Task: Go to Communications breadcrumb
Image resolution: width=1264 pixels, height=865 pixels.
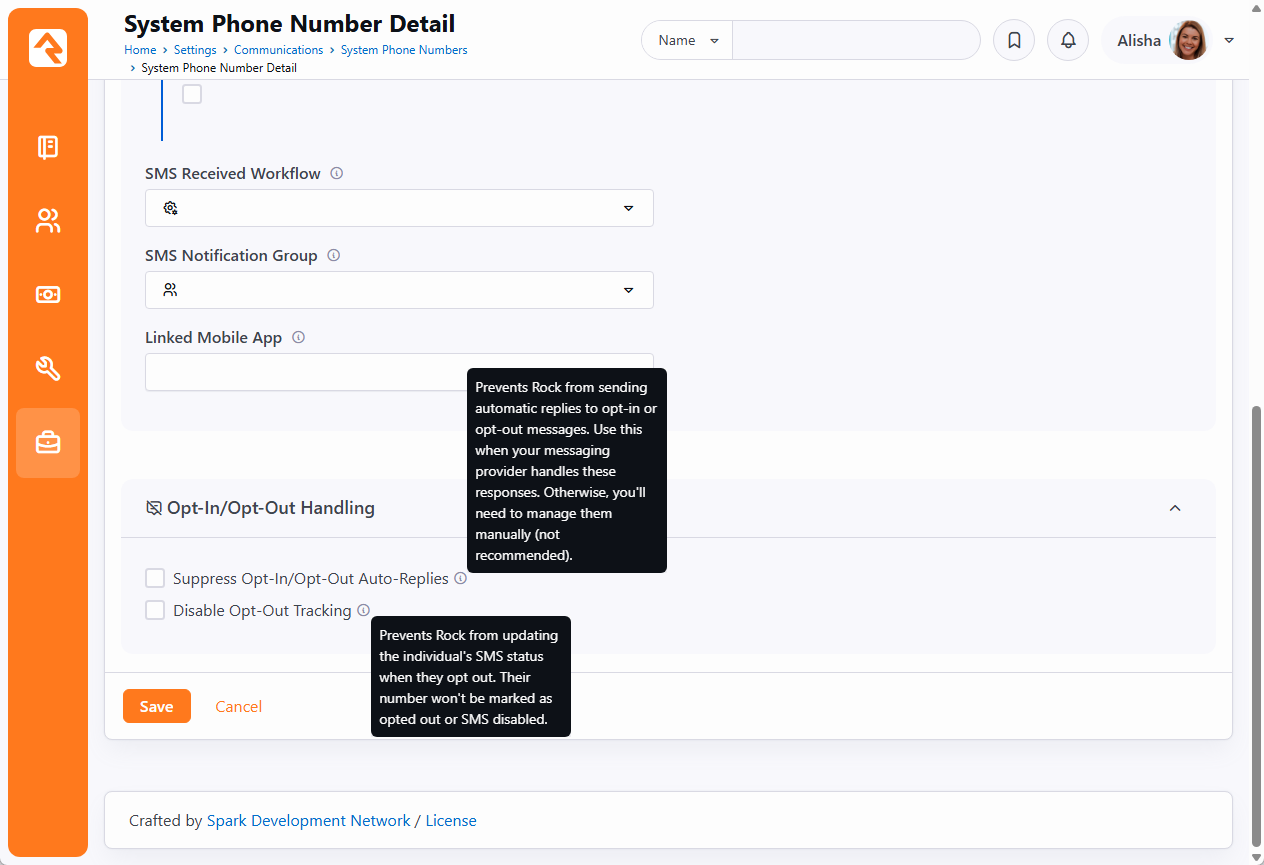Action: pyautogui.click(x=278, y=50)
